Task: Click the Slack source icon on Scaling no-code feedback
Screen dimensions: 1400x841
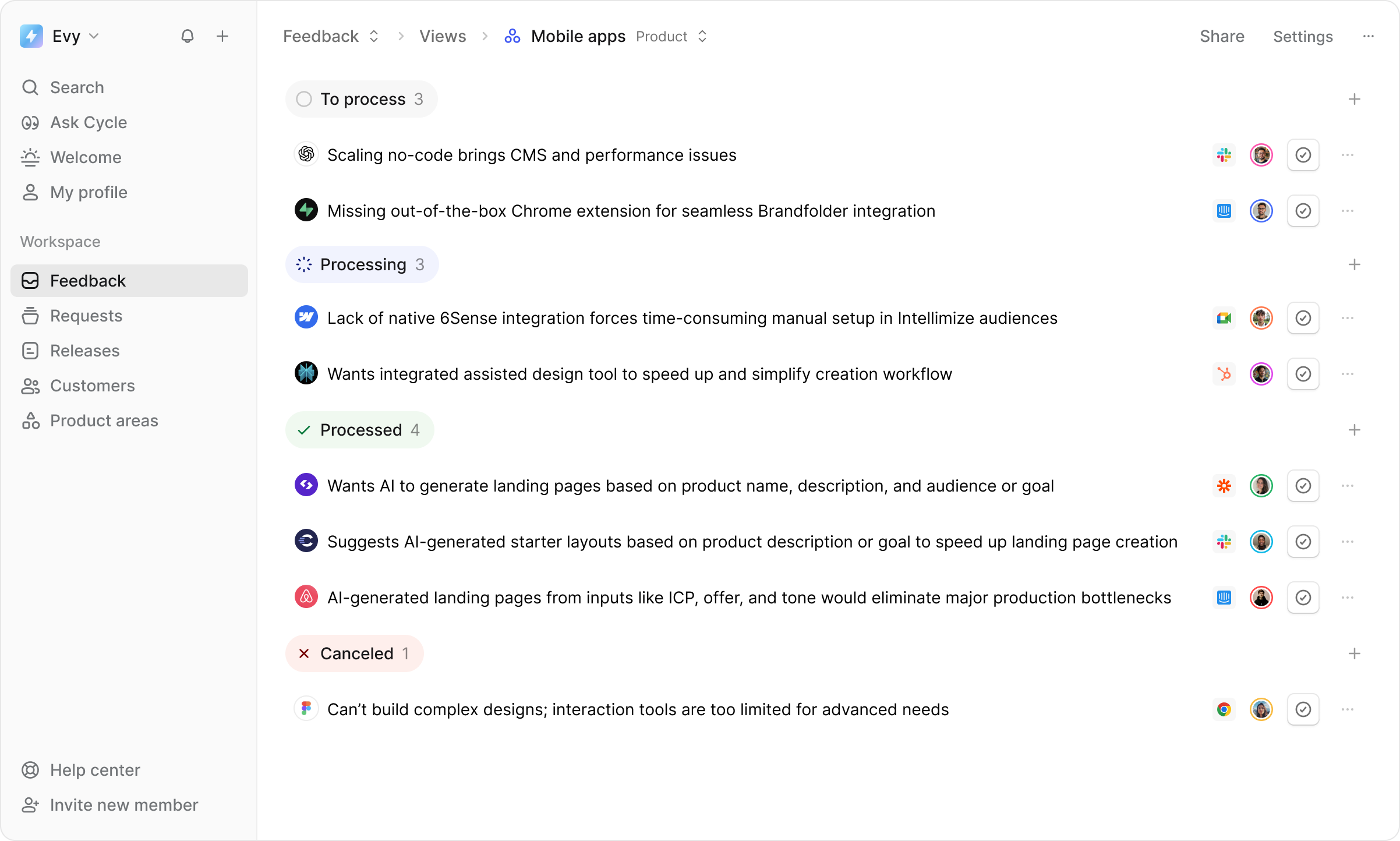Action: click(1224, 155)
